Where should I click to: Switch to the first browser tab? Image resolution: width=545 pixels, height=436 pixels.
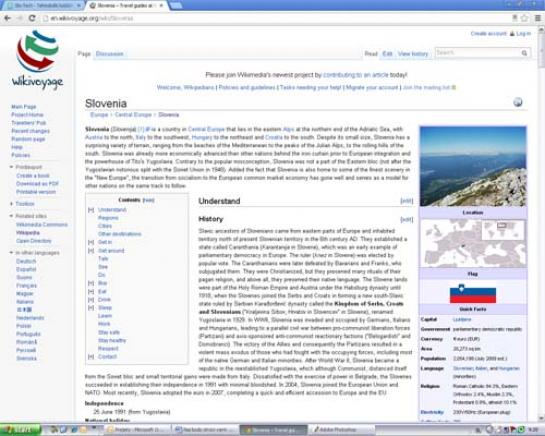(x=42, y=6)
